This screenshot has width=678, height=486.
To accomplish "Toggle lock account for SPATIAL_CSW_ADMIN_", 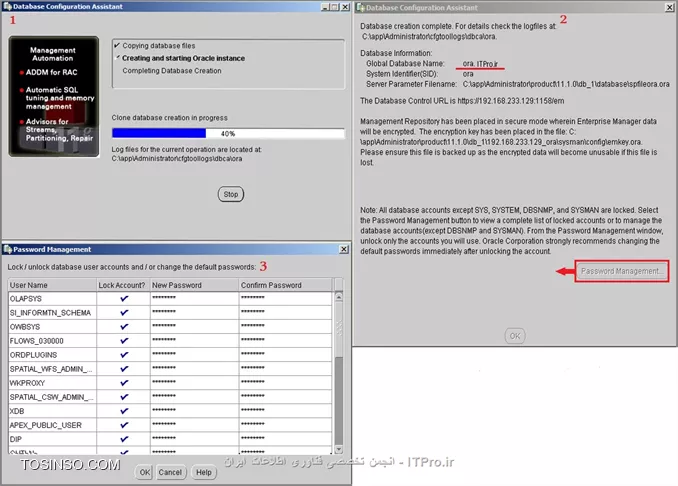I will coord(124,396).
